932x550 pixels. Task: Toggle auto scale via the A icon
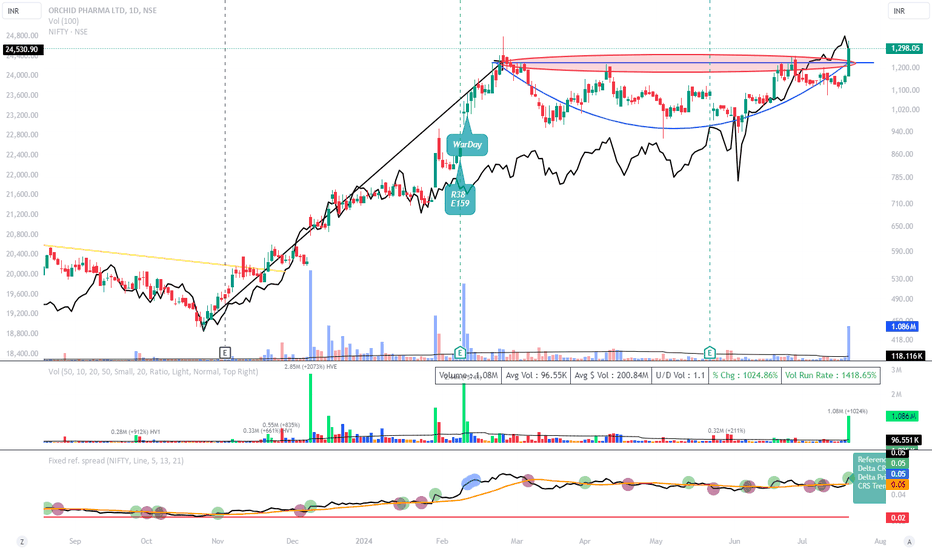(x=909, y=541)
